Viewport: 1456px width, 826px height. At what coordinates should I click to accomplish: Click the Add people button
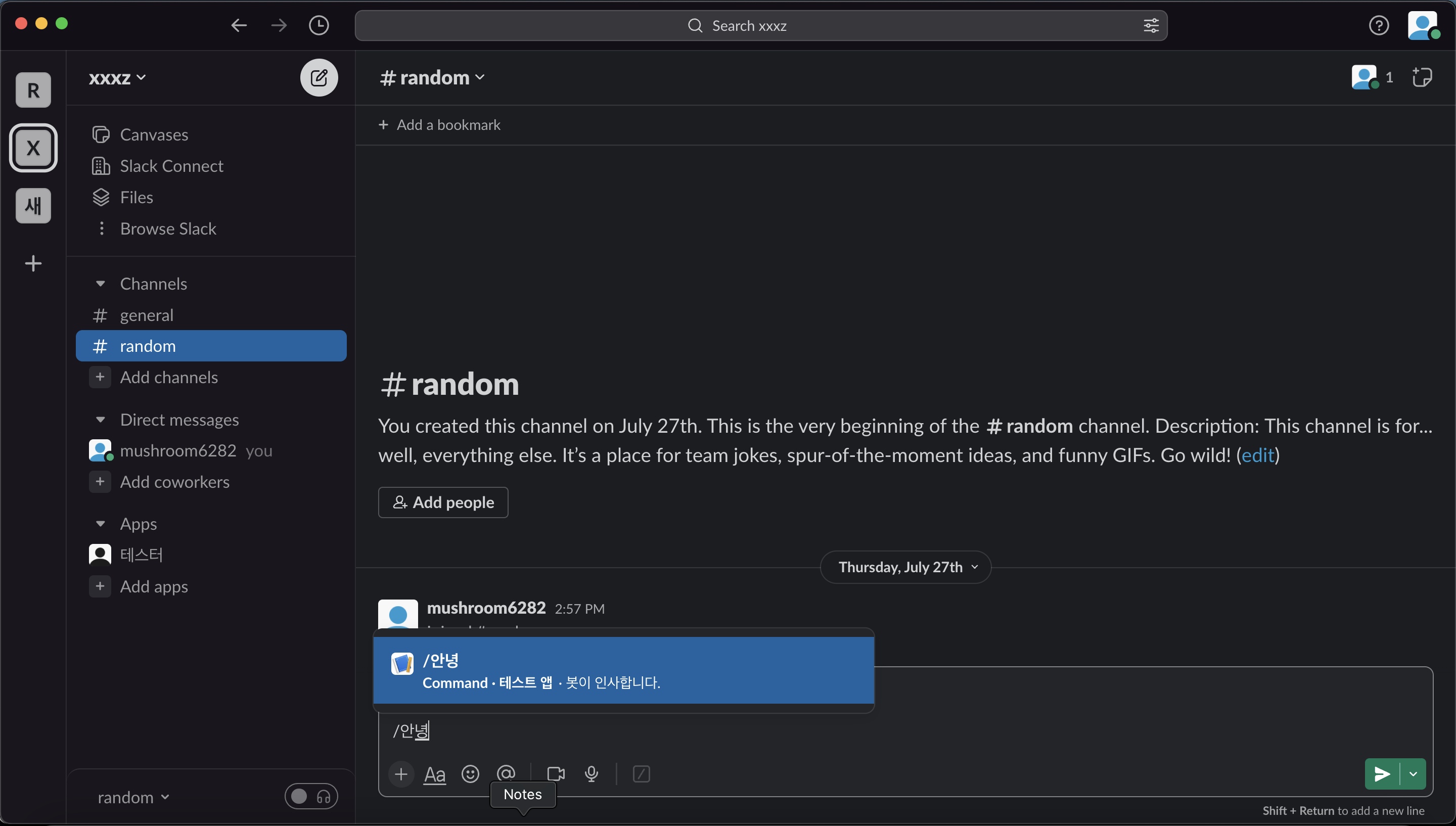[443, 502]
